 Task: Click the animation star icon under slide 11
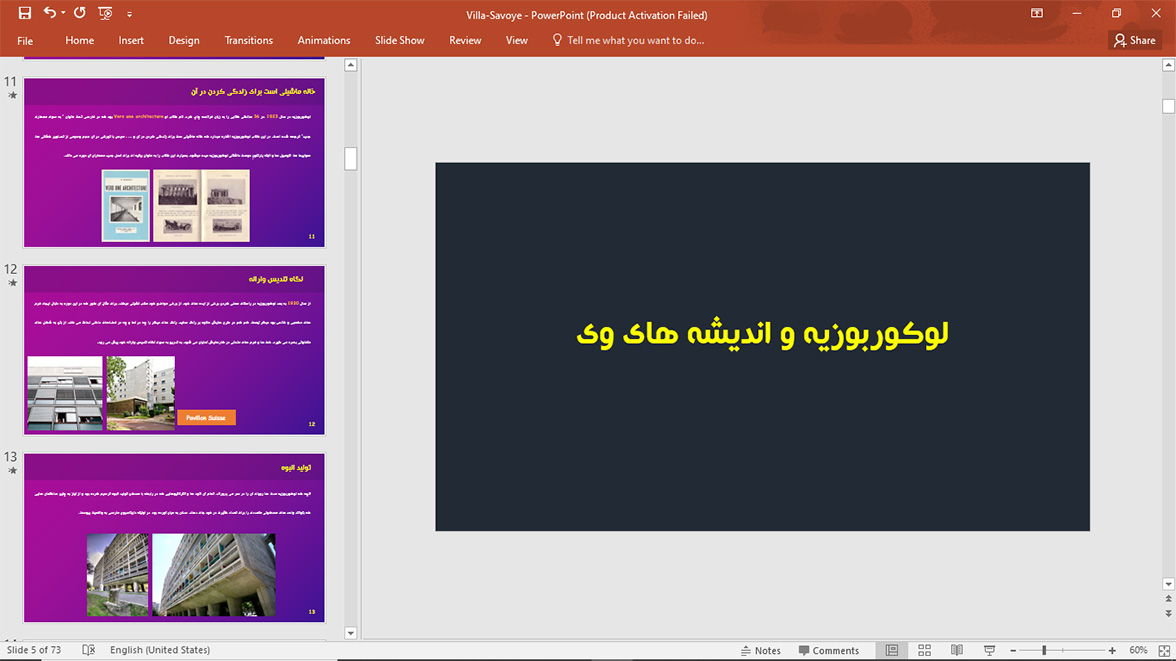click(12, 95)
